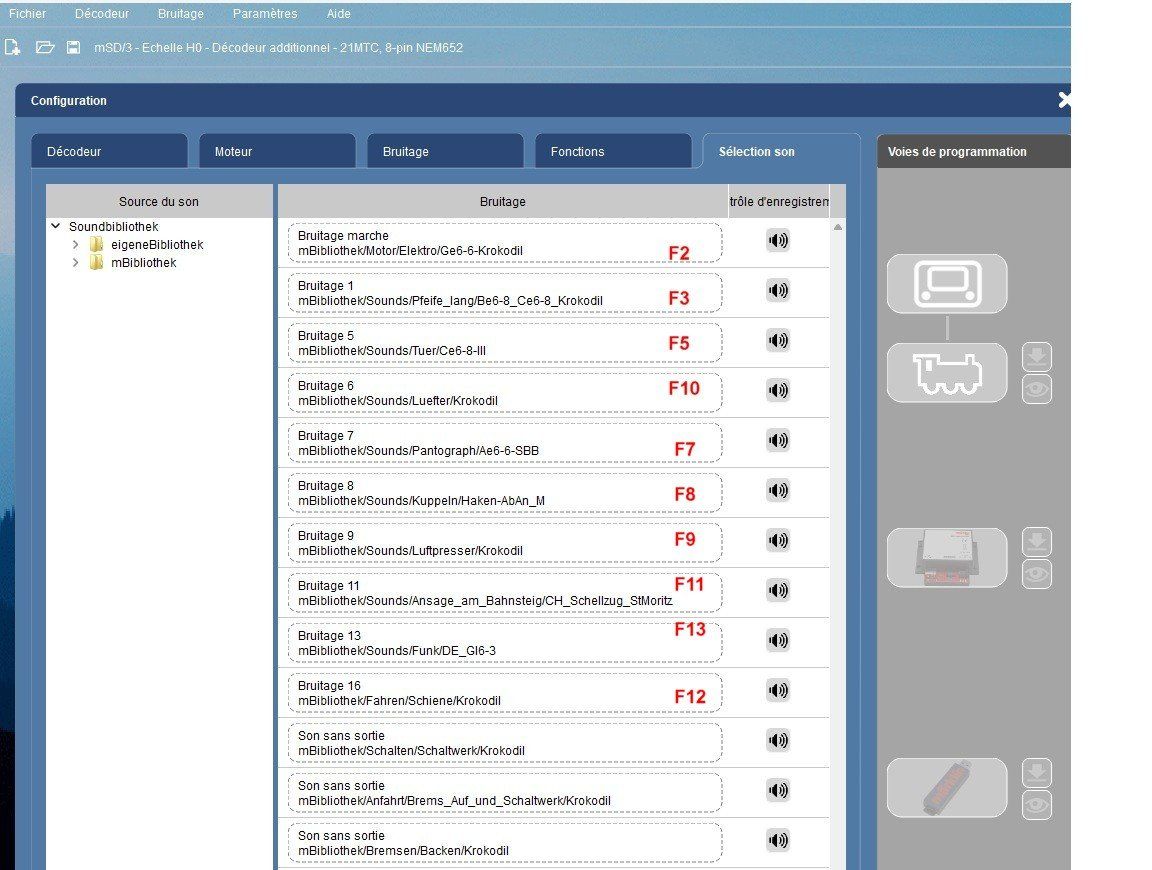Select Bruitage 8 Kuppeln/Haken-AbAn_M entry
Viewport: 1152px width, 870px height.
coord(505,493)
